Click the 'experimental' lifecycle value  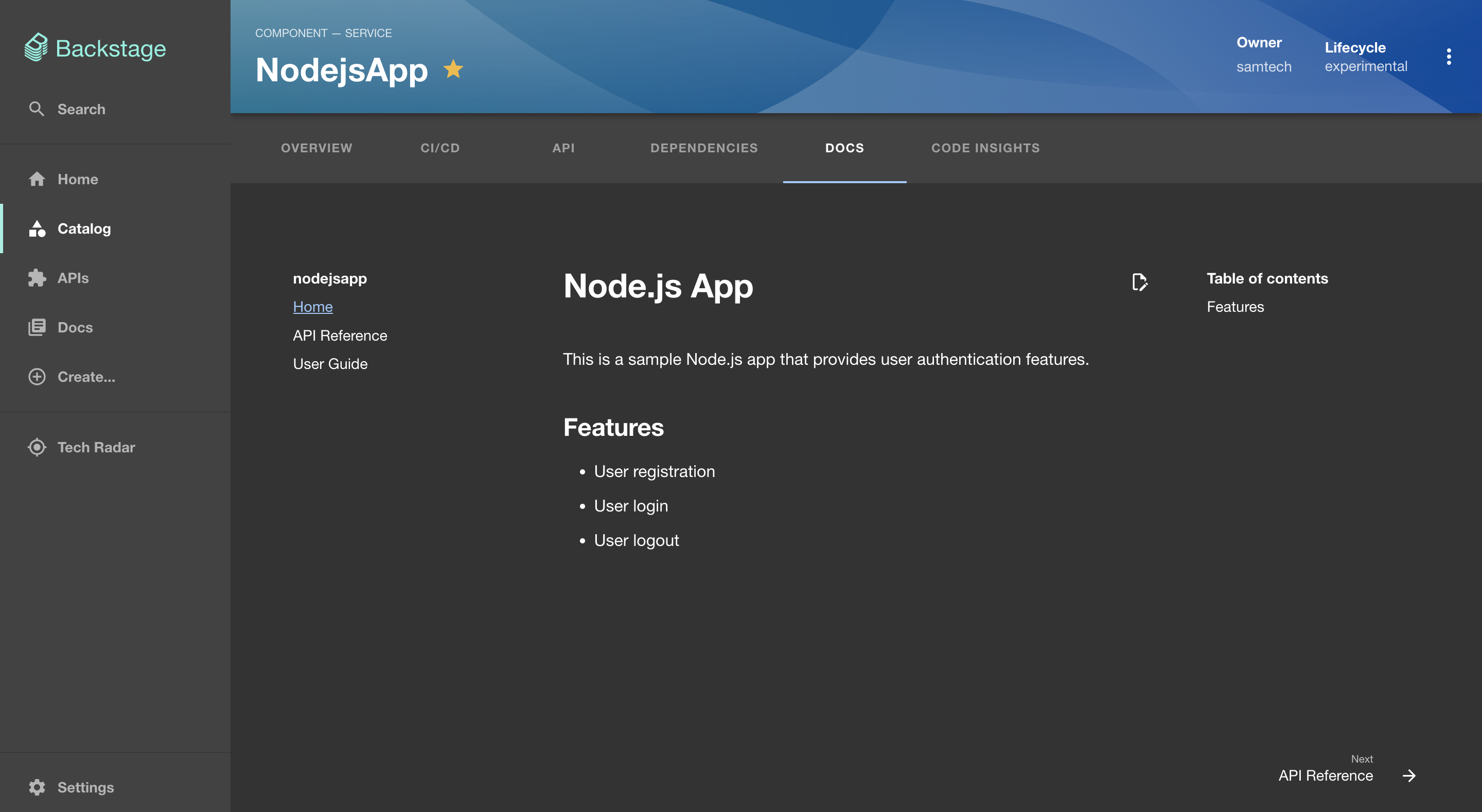pos(1366,66)
